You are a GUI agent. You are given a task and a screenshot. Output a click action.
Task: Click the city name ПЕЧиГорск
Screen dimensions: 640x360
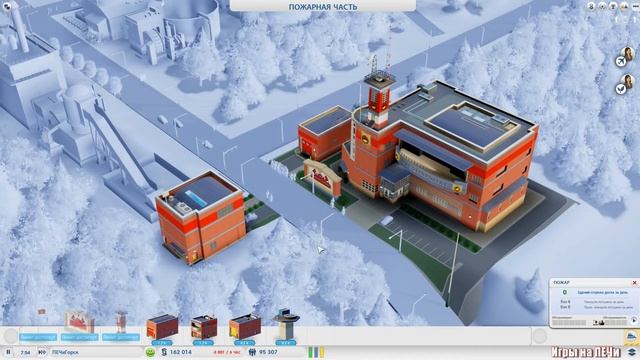click(x=65, y=352)
